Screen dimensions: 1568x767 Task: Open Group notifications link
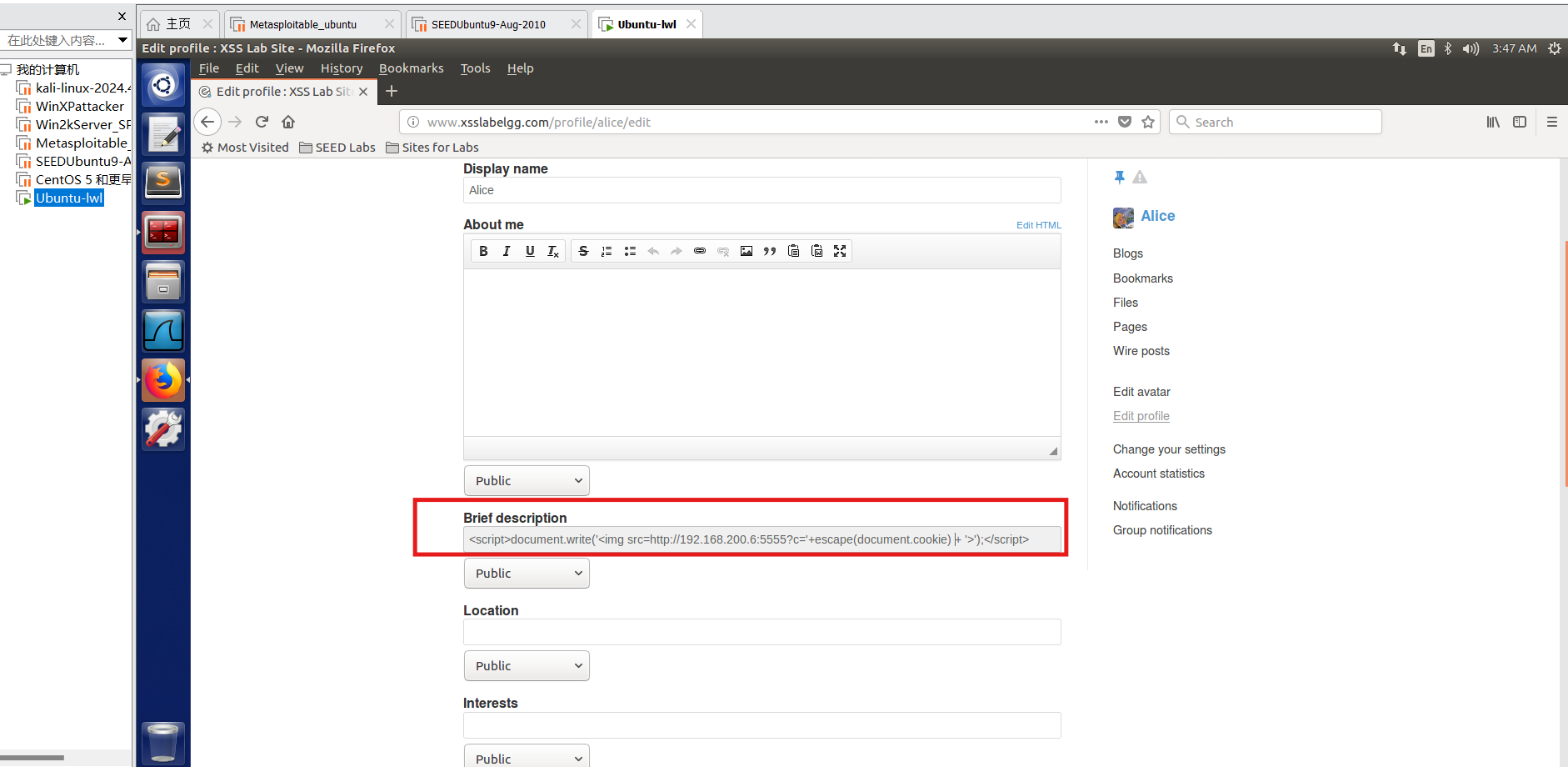point(1162,530)
